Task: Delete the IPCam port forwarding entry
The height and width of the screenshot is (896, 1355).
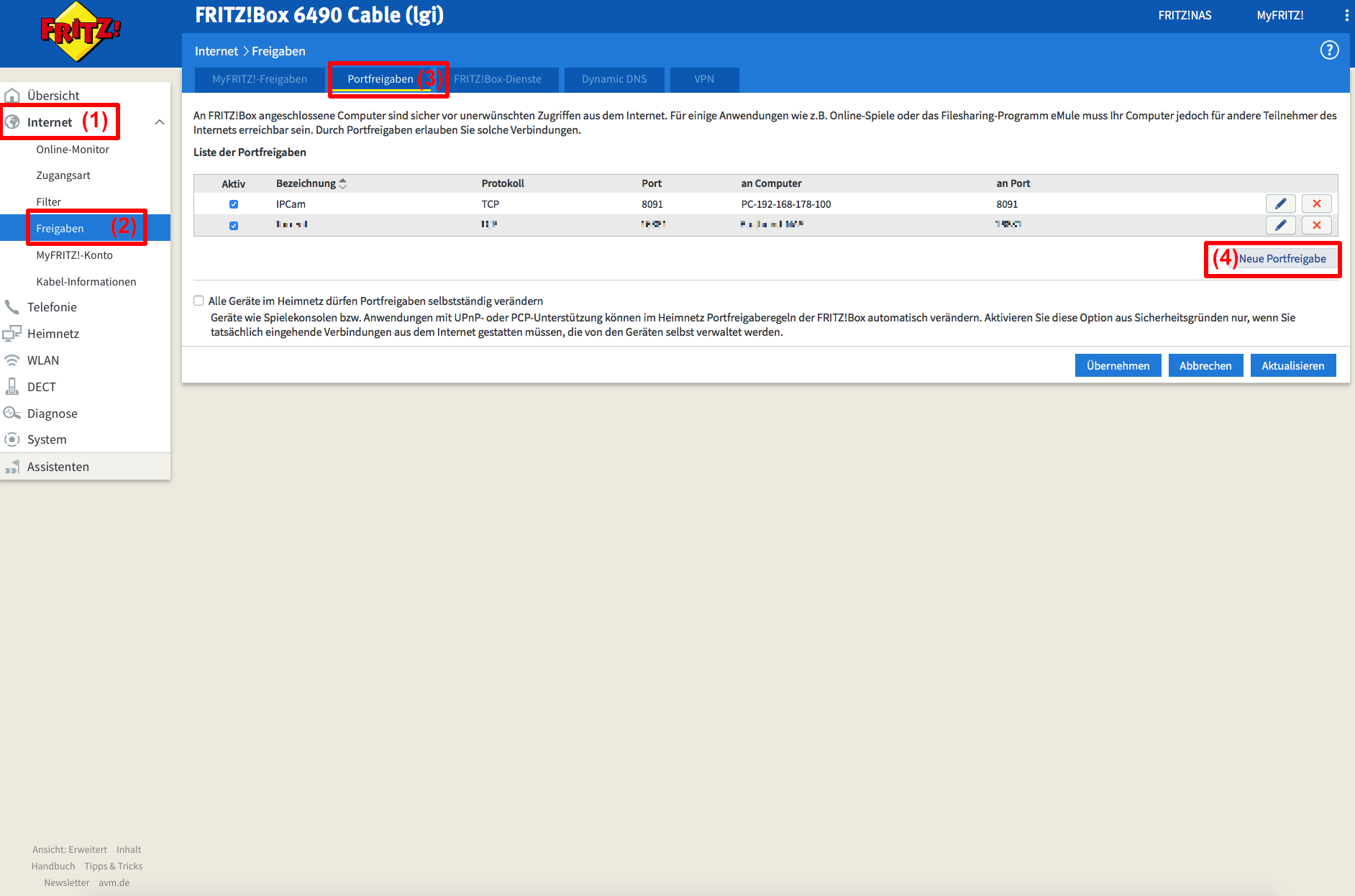Action: point(1316,204)
